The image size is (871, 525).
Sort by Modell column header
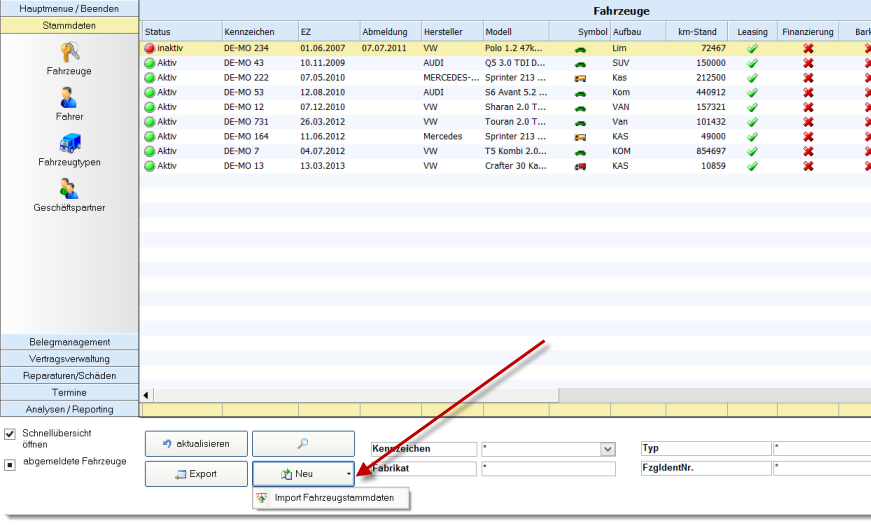pos(516,32)
